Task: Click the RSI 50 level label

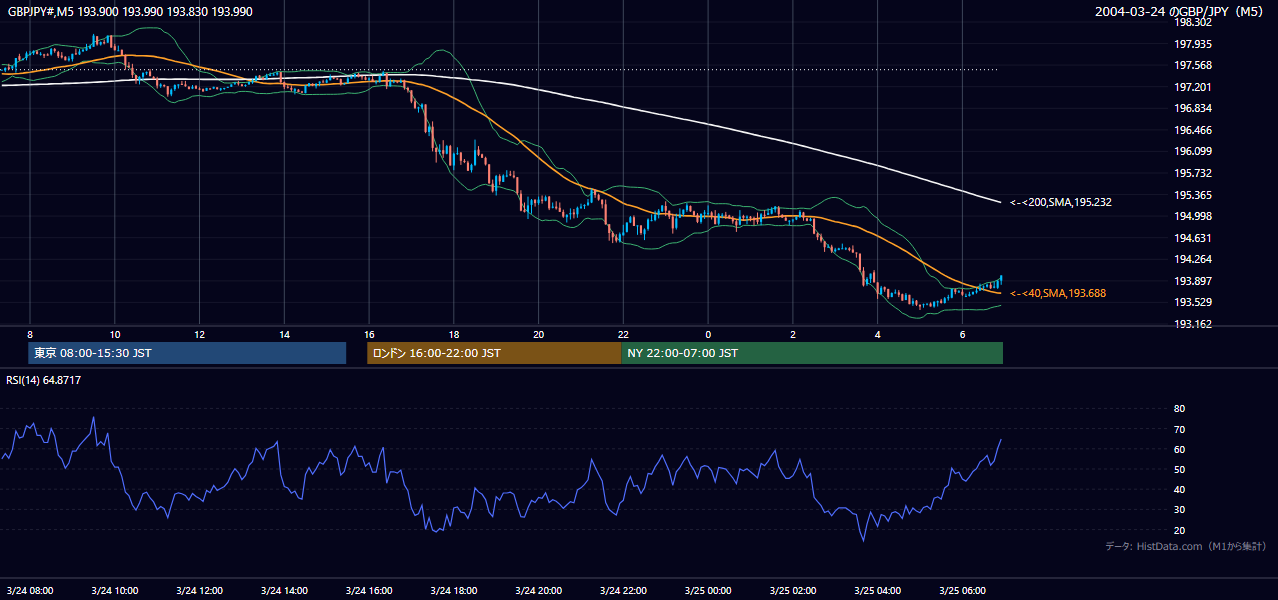Action: [1179, 469]
